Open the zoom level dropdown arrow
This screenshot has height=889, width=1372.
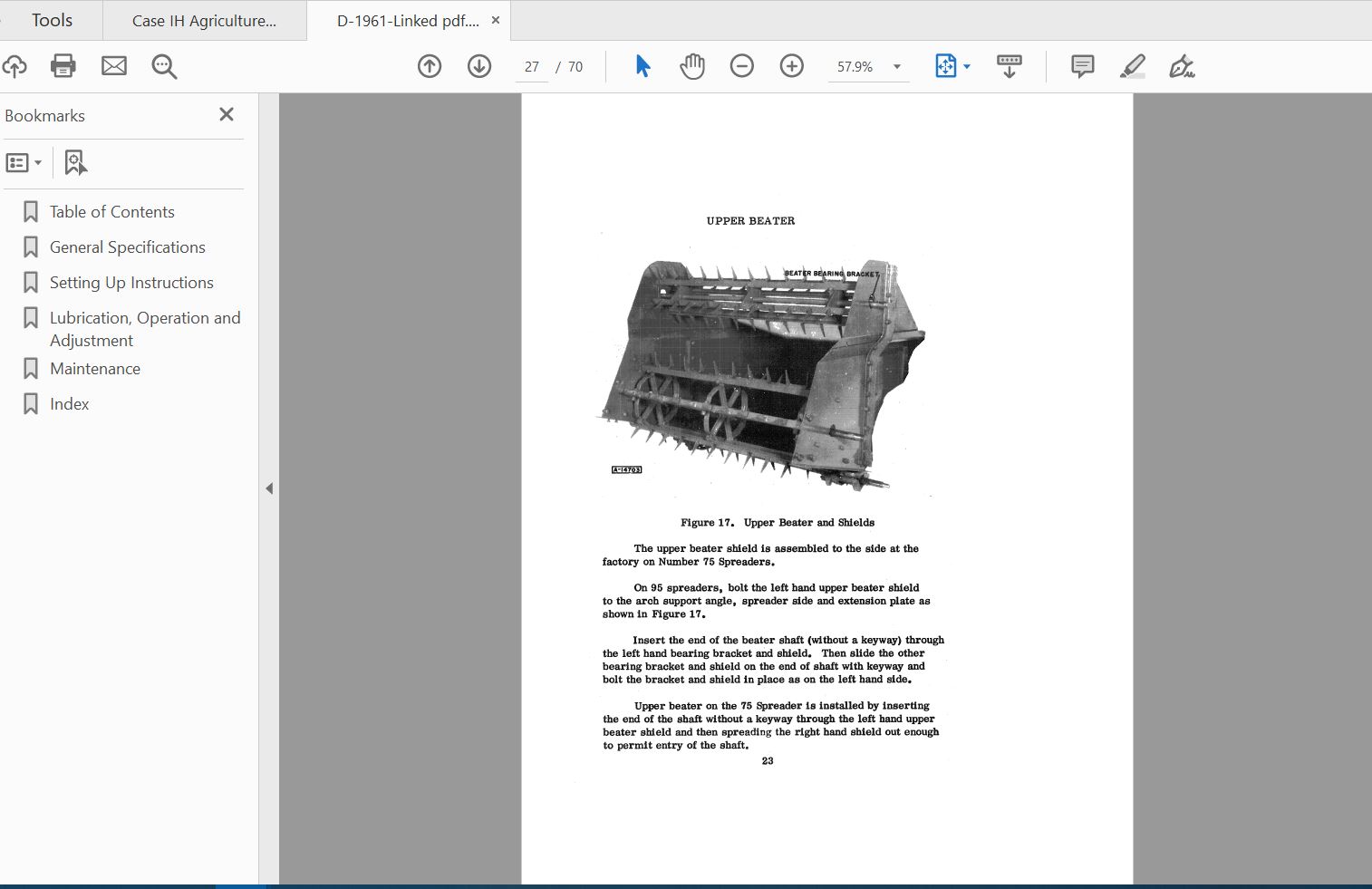pos(897,67)
